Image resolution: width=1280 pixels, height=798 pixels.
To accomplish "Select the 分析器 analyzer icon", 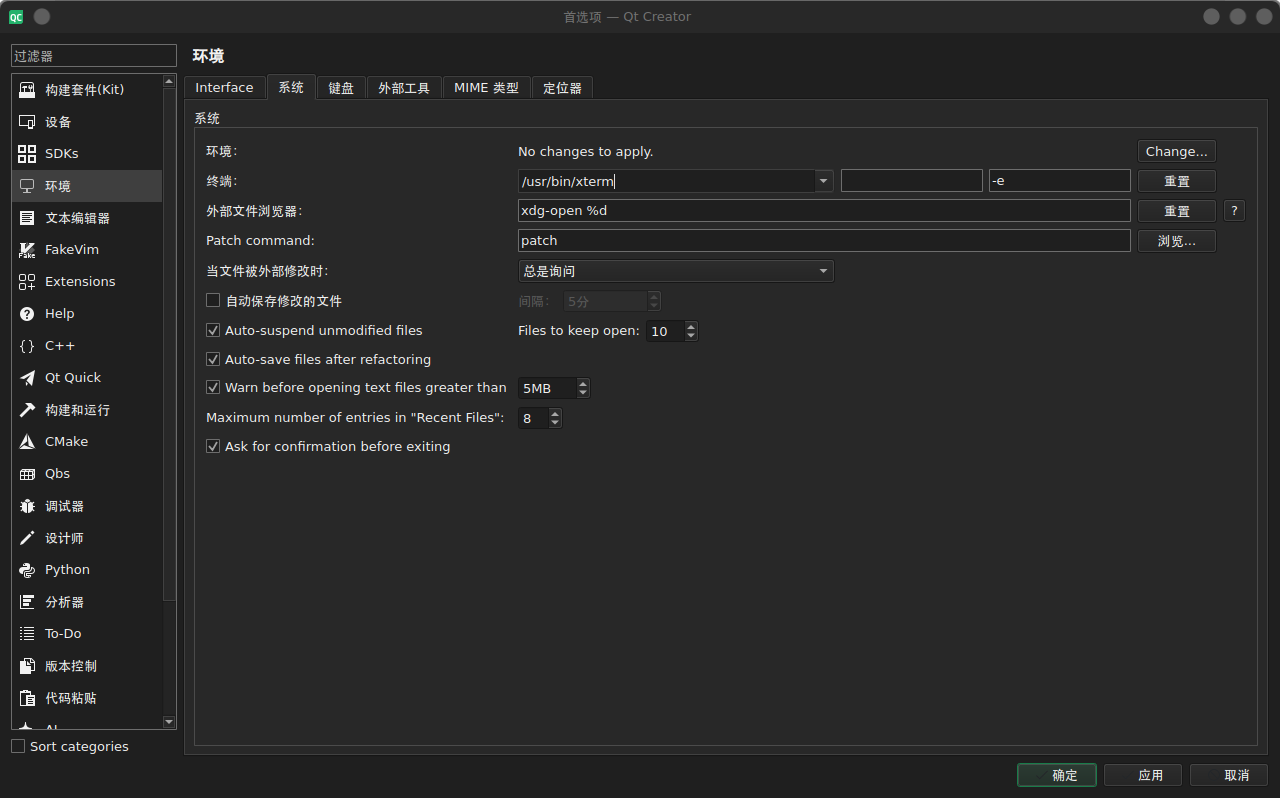I will [27, 602].
